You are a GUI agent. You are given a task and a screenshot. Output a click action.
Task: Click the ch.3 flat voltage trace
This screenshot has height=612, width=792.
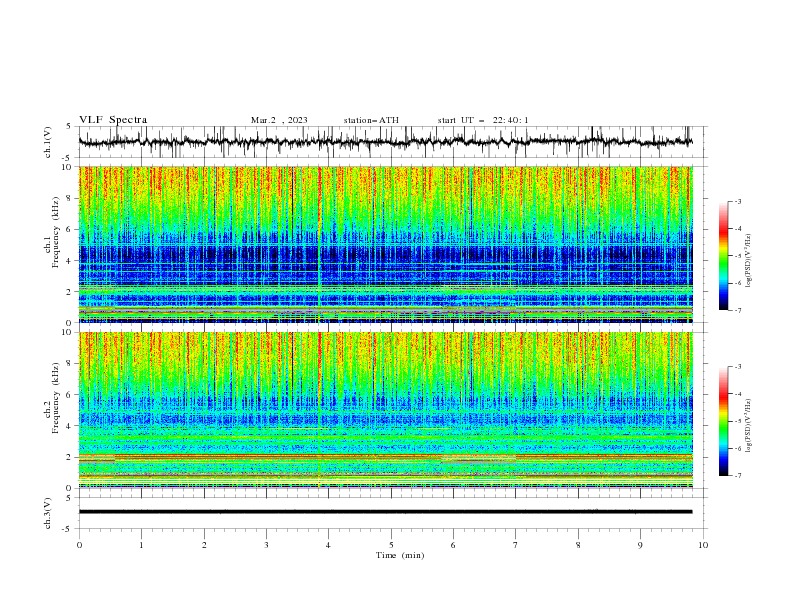[x=385, y=512]
